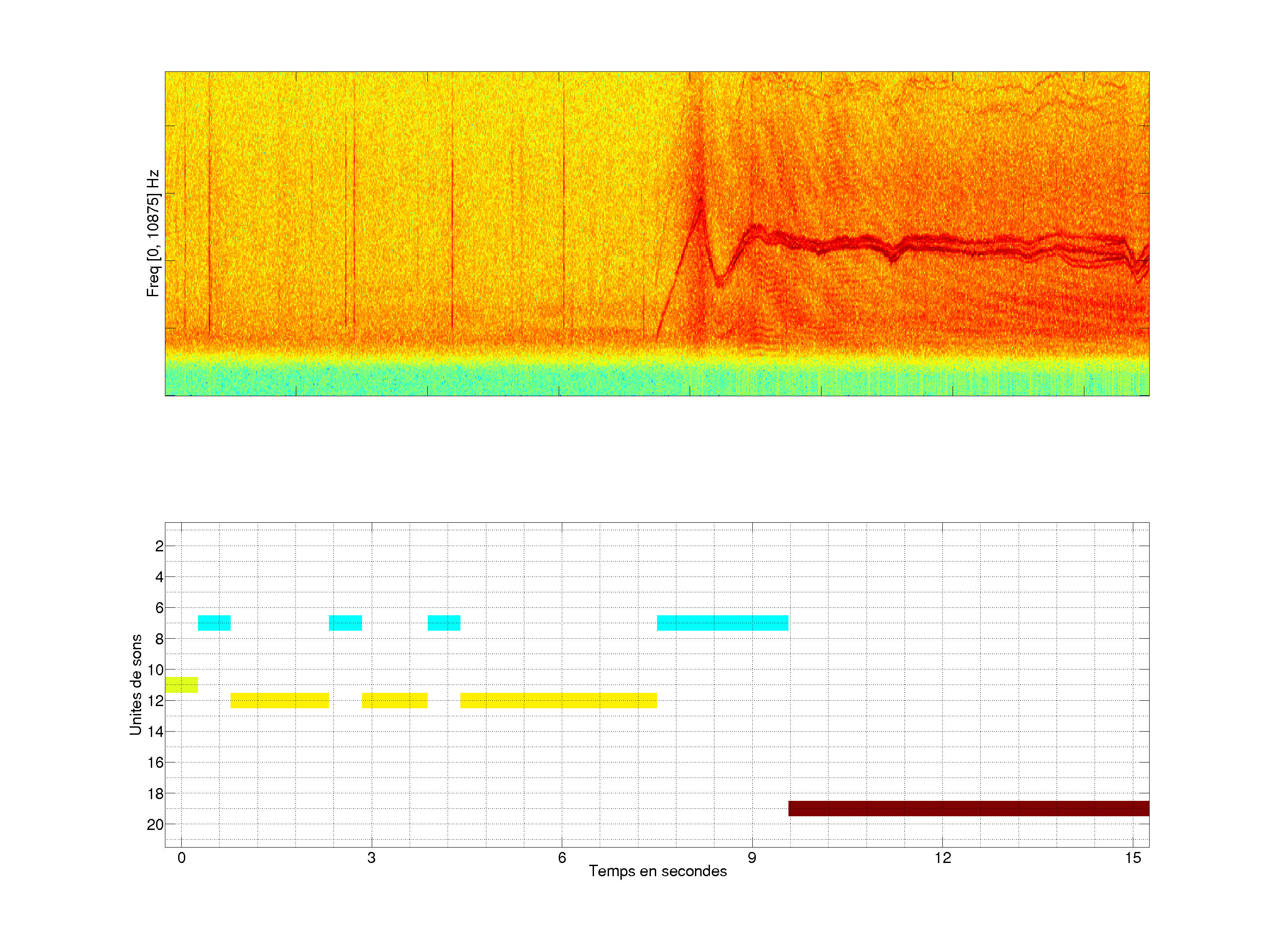Click the second short cyan bar before 3 seconds
The height and width of the screenshot is (952, 1270).
(345, 623)
